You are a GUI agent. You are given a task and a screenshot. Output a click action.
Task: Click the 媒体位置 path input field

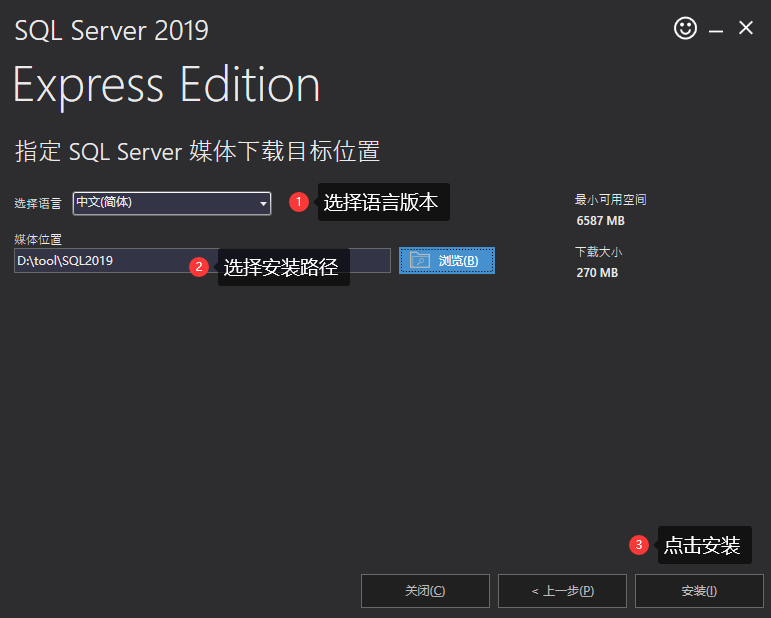coord(202,261)
